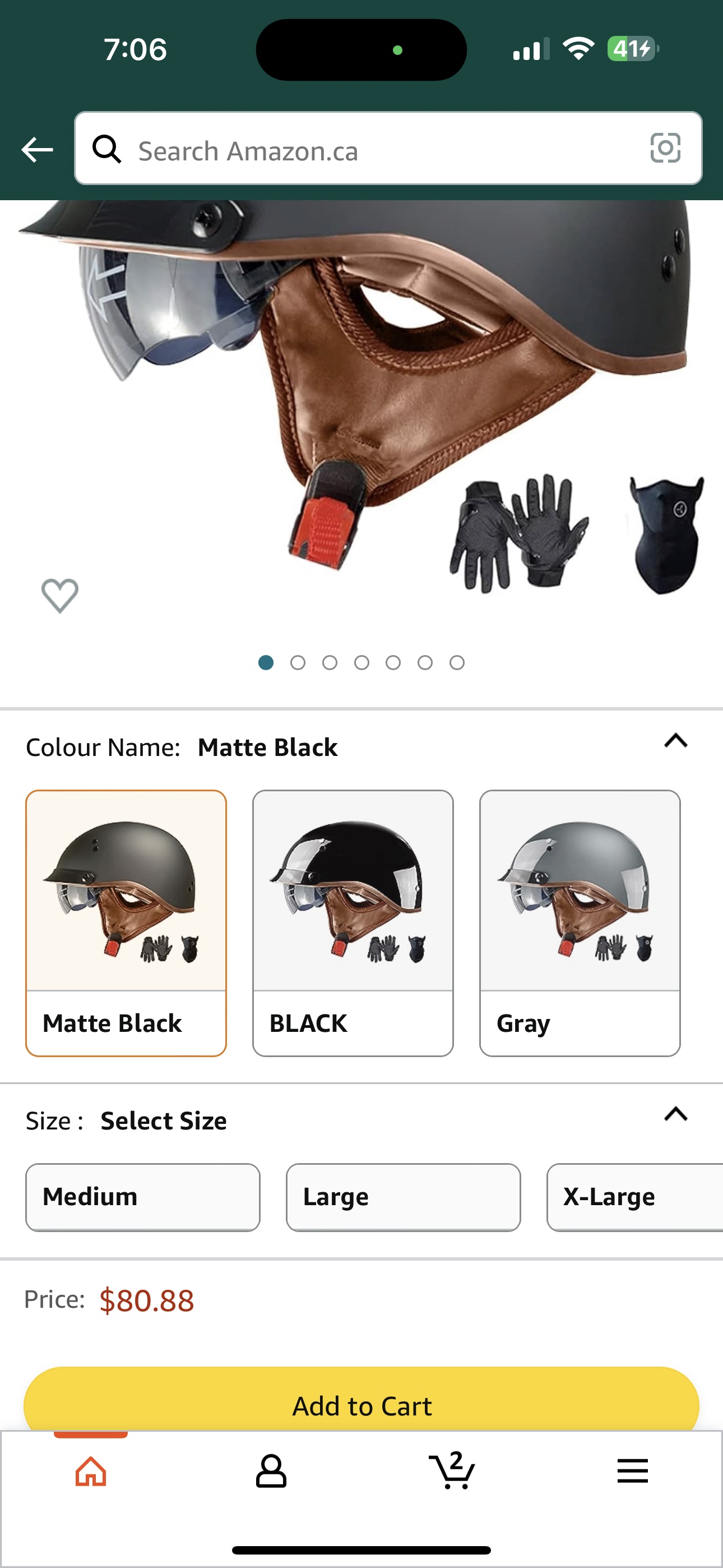Jump to last product image dot

coord(457,662)
